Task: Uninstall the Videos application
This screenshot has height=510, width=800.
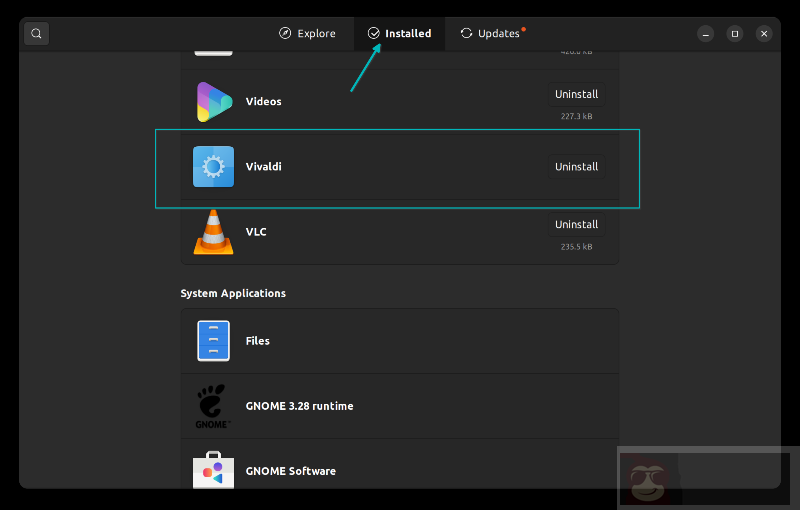Action: (x=577, y=94)
